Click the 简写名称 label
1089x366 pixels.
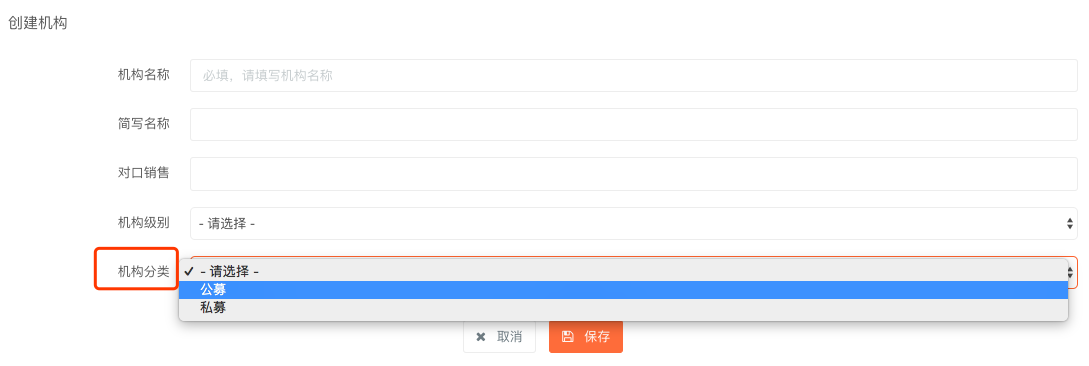point(144,124)
